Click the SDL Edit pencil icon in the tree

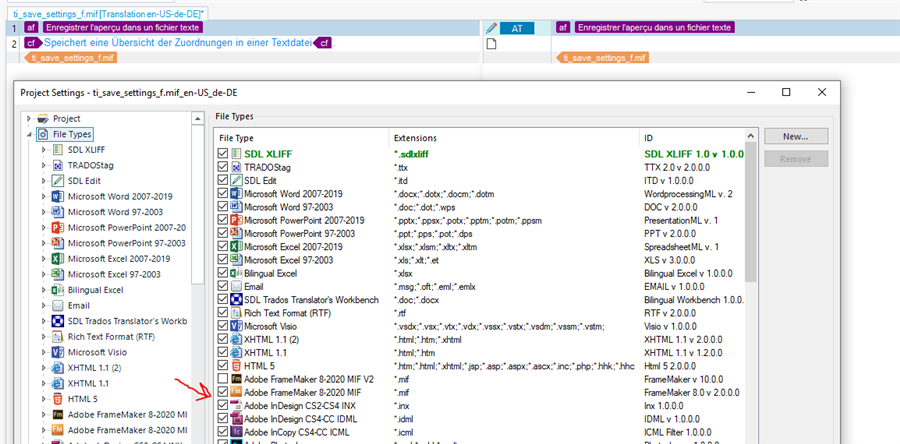coord(57,181)
